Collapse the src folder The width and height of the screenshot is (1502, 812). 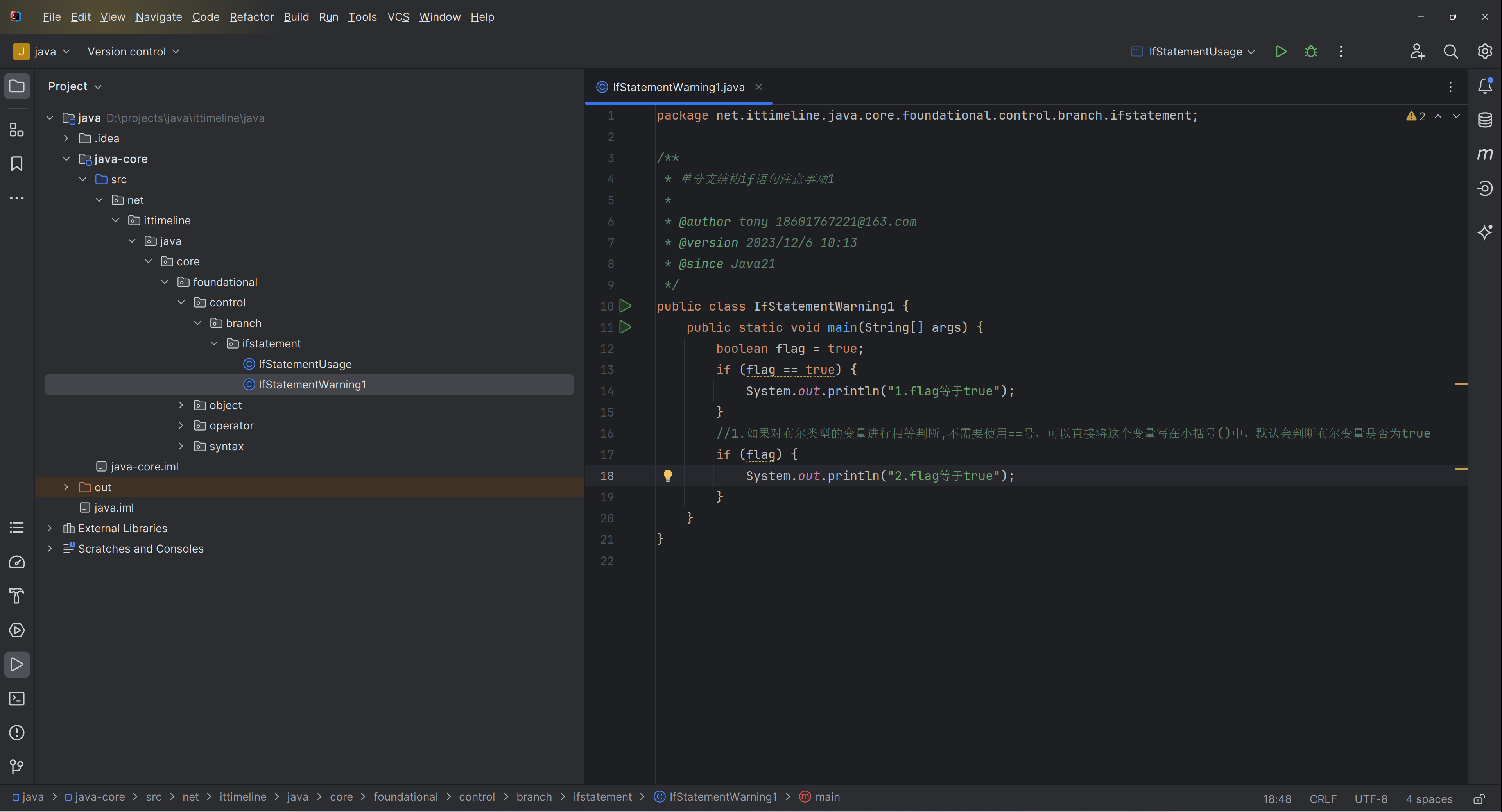click(83, 179)
